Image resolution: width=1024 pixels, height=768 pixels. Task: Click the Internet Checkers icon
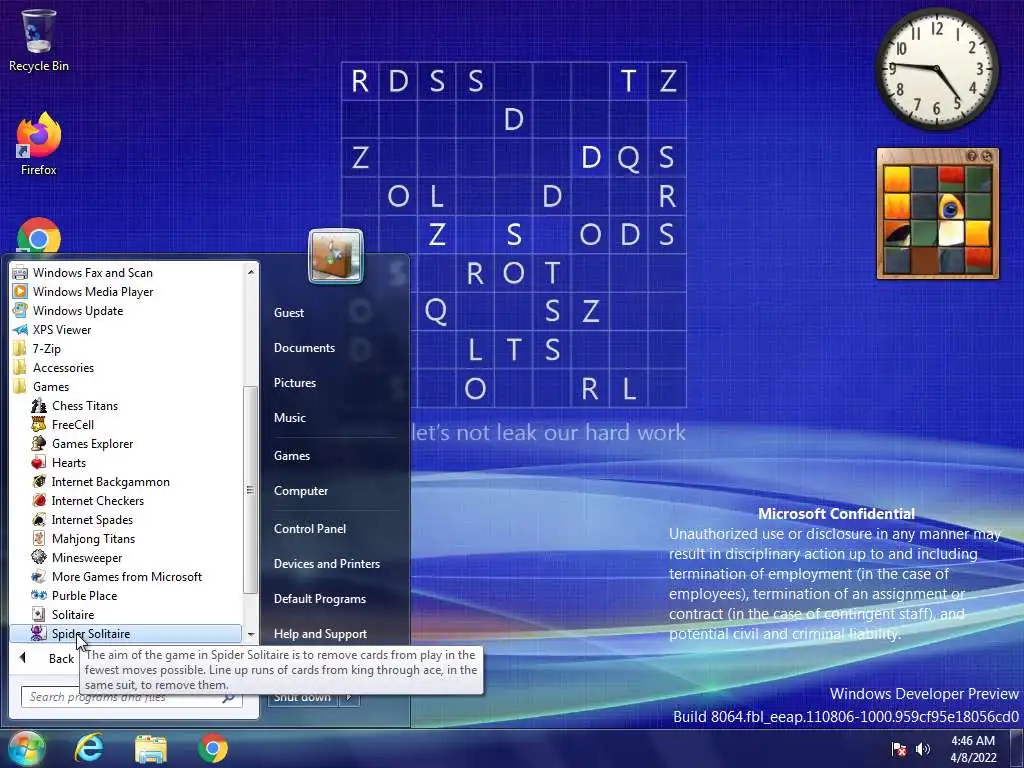tap(39, 500)
